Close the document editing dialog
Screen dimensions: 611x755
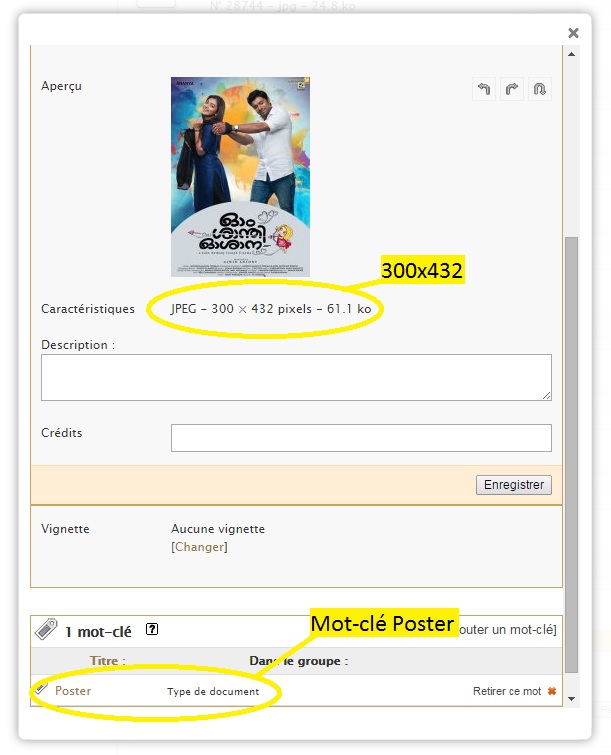tap(573, 33)
